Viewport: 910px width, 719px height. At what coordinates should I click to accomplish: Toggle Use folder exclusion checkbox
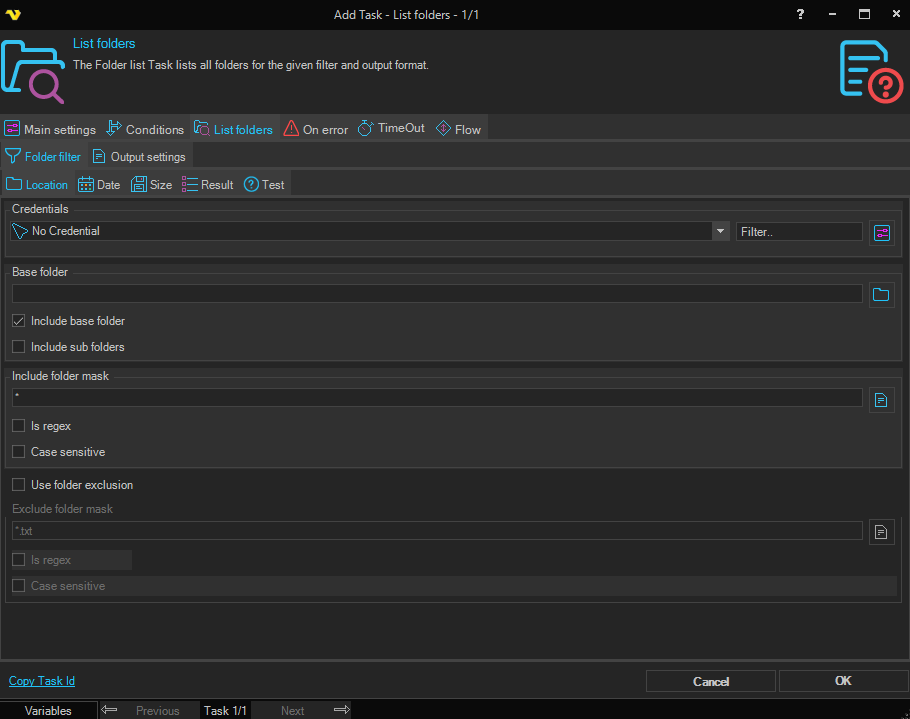[19, 485]
